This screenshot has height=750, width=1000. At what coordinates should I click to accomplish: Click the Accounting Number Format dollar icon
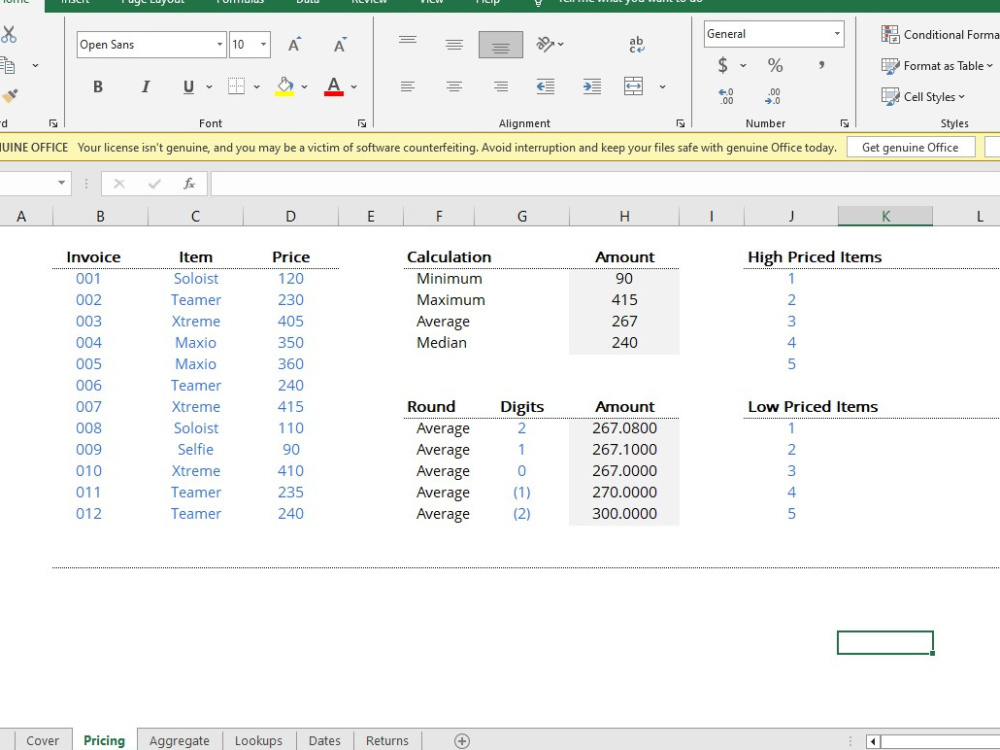click(723, 65)
